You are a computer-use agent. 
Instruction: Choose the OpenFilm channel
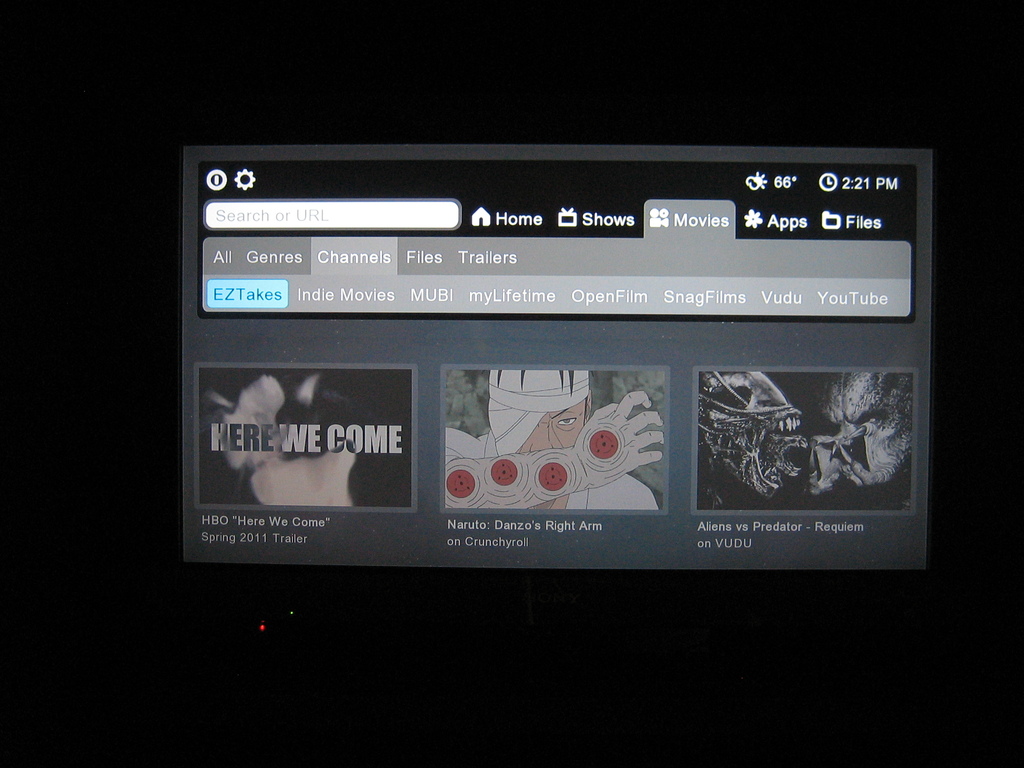609,296
